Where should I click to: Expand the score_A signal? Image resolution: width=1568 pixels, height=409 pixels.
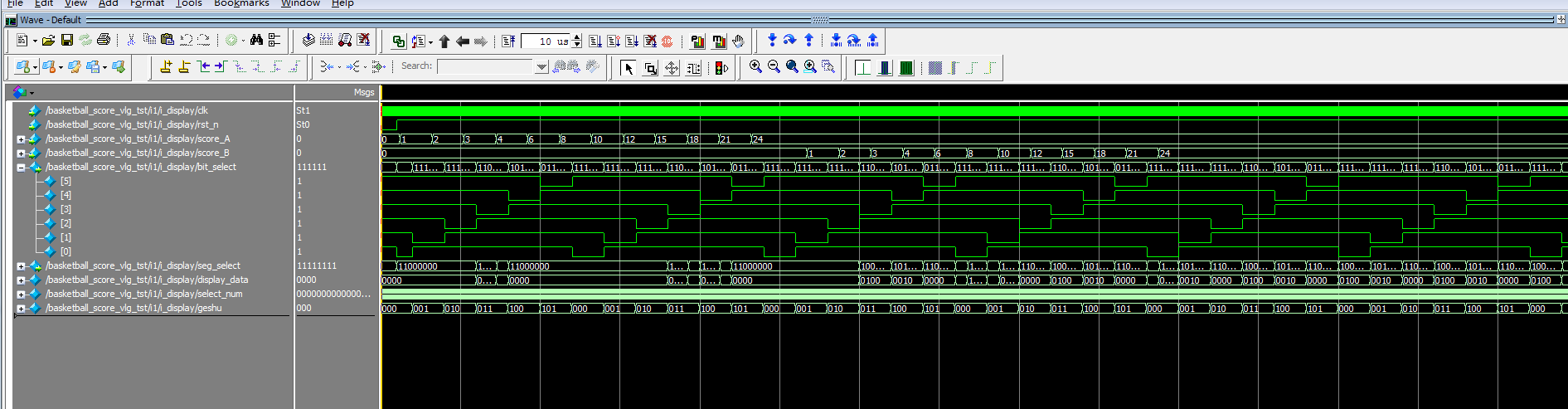(x=21, y=139)
